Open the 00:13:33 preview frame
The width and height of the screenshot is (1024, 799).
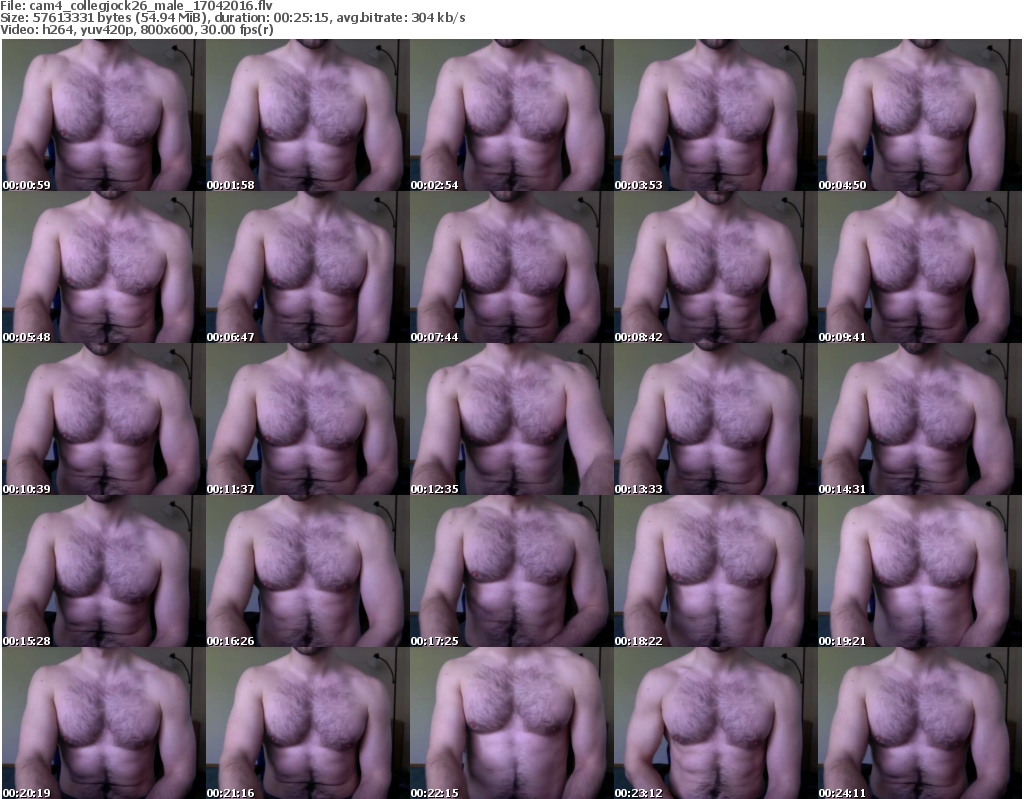(716, 419)
